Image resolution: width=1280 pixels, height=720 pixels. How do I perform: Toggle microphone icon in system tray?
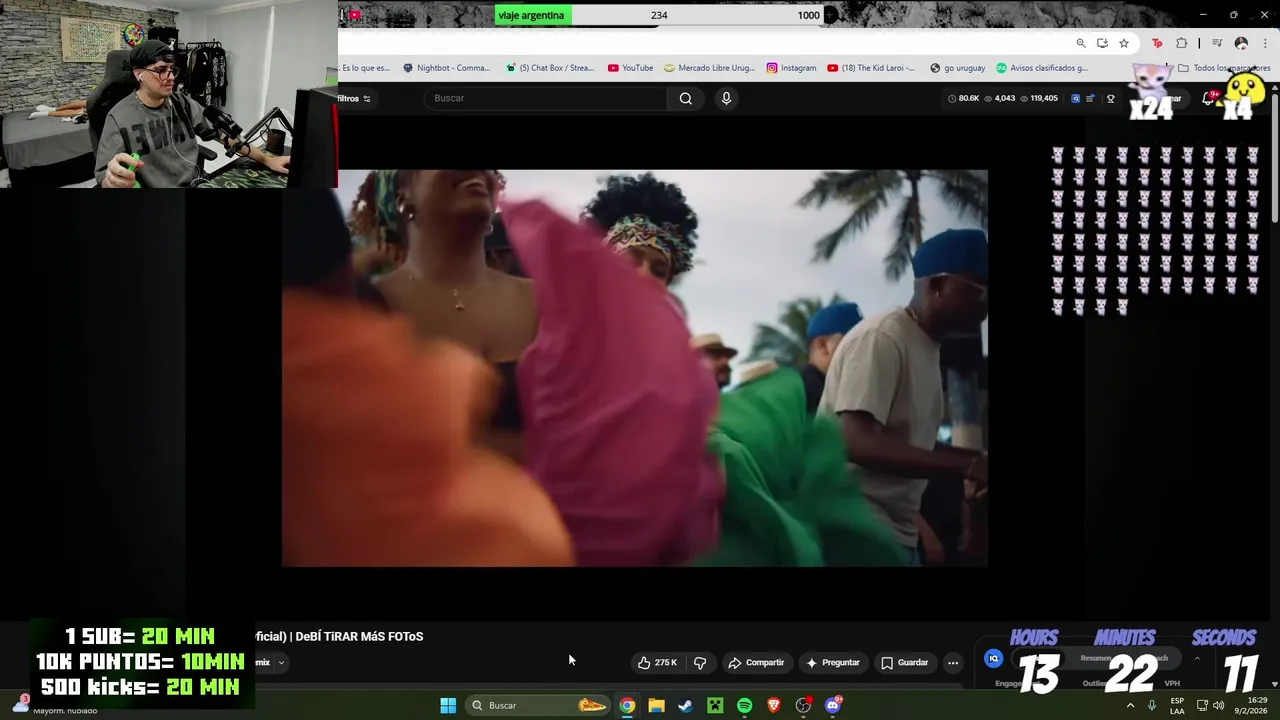1152,705
